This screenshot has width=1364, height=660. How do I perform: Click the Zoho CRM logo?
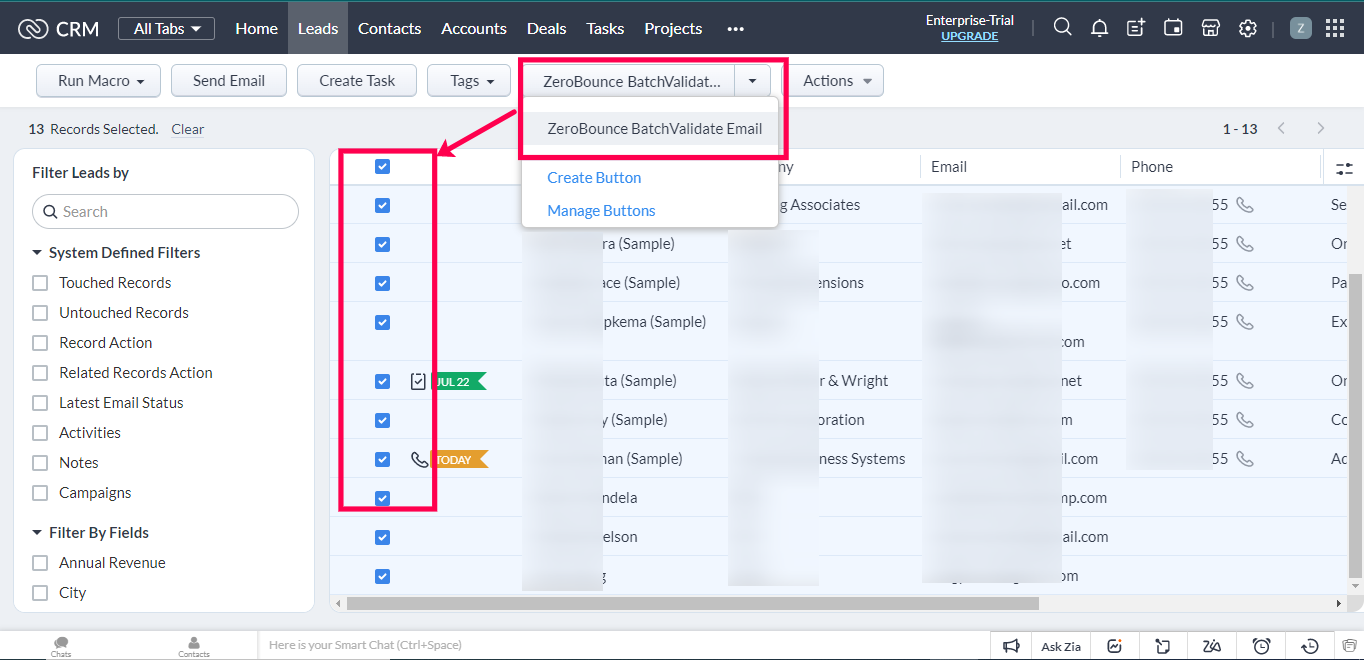(x=58, y=29)
